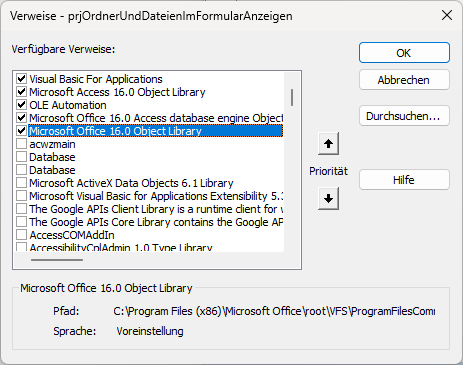The width and height of the screenshot is (463, 365).
Task: Uncheck Access database engine Object reference
Action: click(x=22, y=118)
